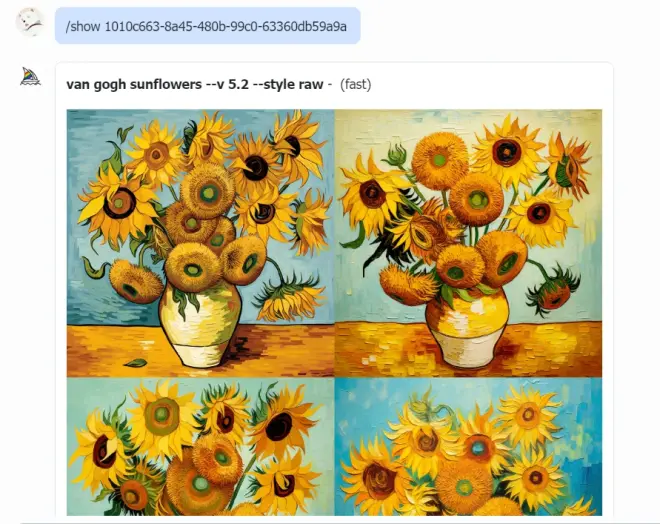Click the user's white round avatar

pos(29,22)
